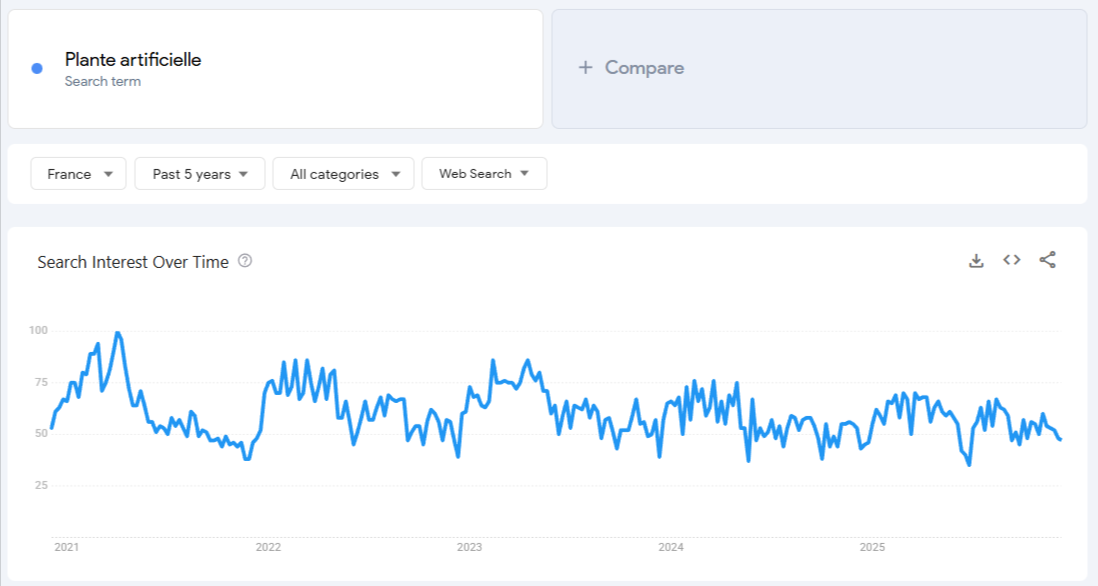Change the Past 5 years time range
This screenshot has height=586, width=1098.
click(199, 173)
